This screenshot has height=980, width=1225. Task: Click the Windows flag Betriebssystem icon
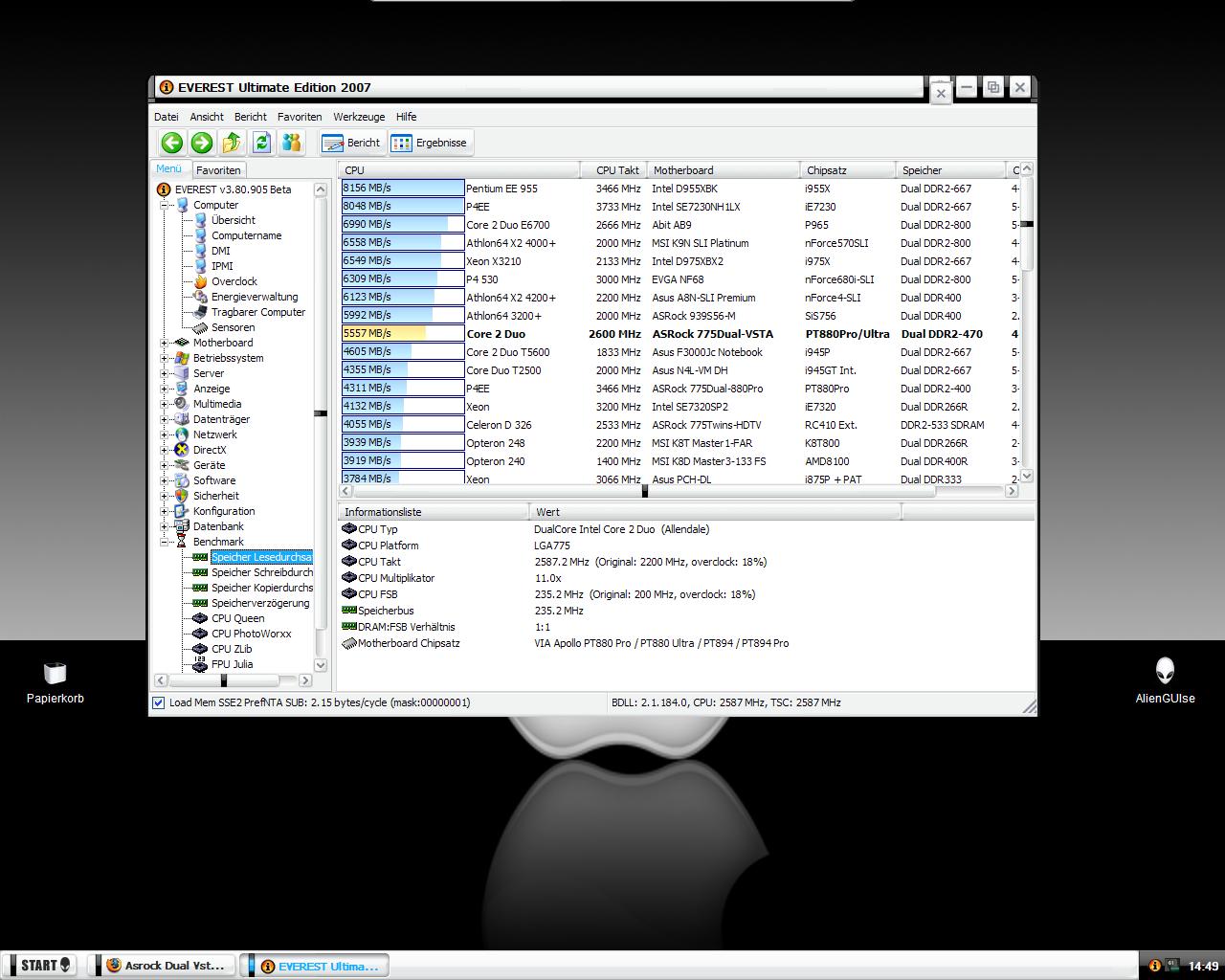click(182, 358)
